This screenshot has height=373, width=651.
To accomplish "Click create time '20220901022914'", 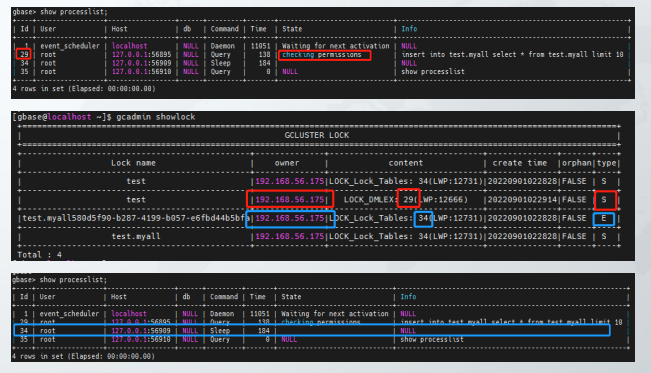I will (522, 200).
